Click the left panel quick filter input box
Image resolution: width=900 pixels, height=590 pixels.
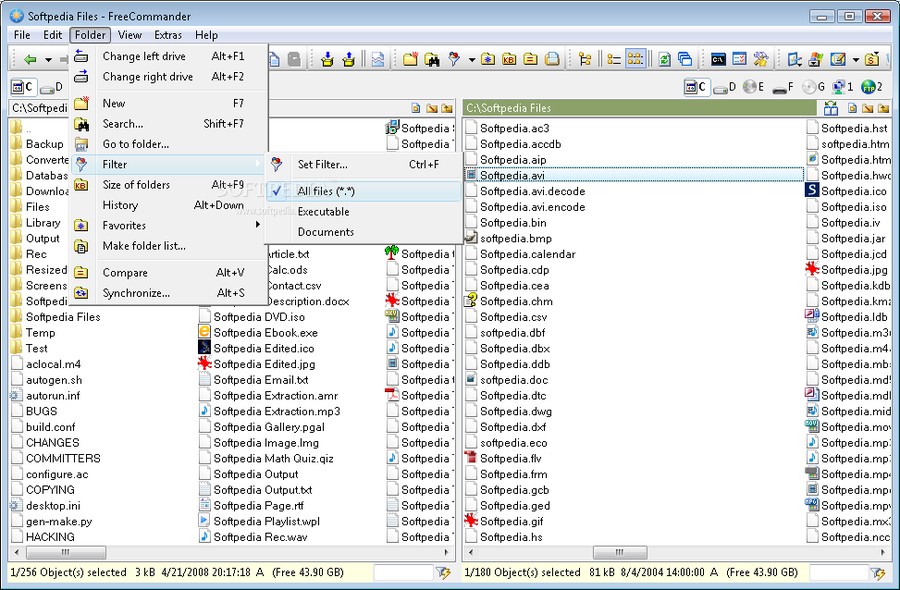point(403,572)
